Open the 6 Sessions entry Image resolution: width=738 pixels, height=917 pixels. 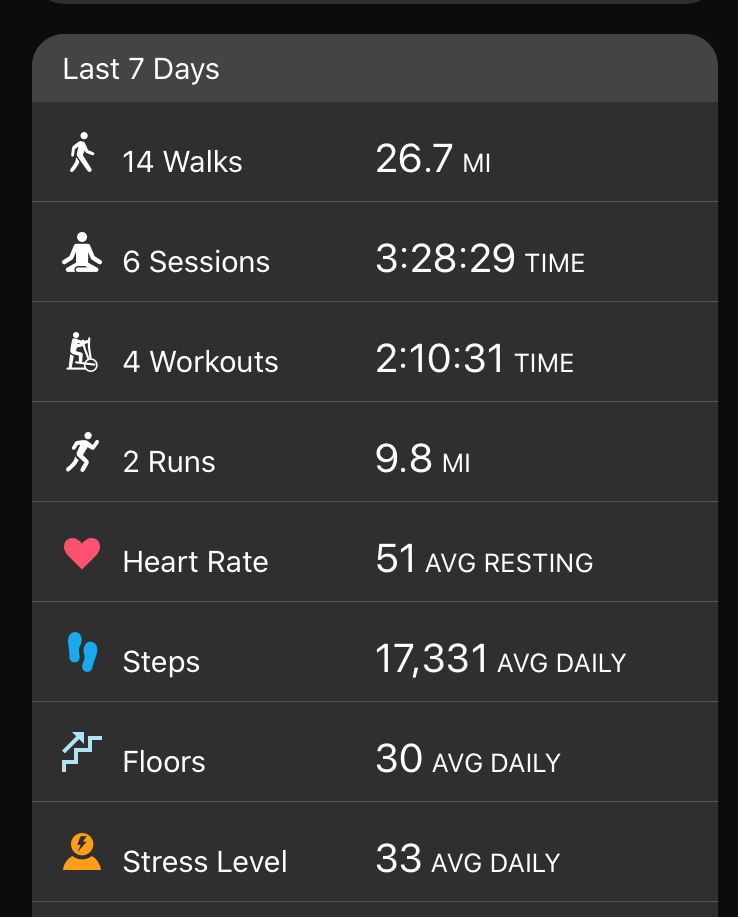pos(375,252)
